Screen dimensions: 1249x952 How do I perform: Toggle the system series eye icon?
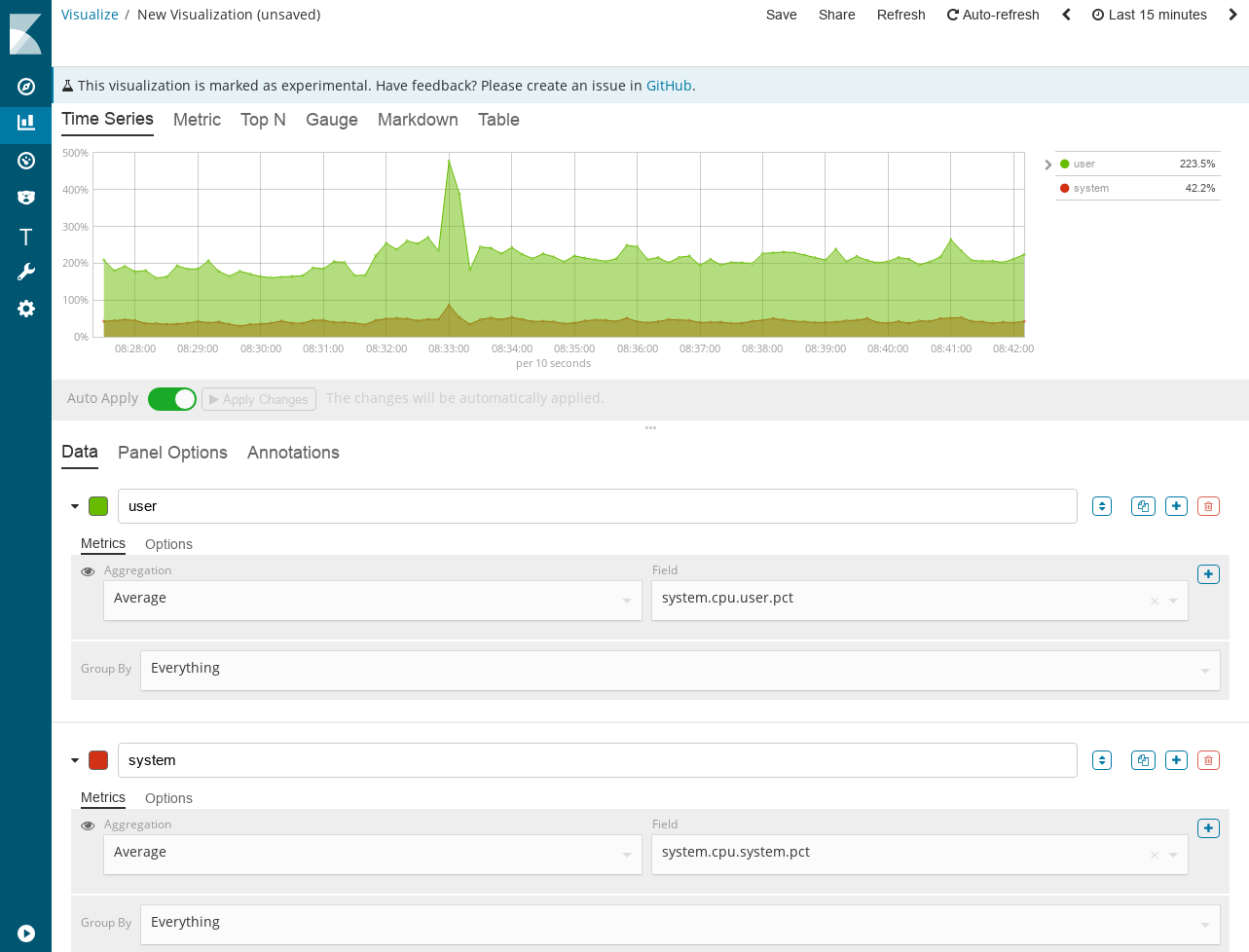[x=88, y=824]
